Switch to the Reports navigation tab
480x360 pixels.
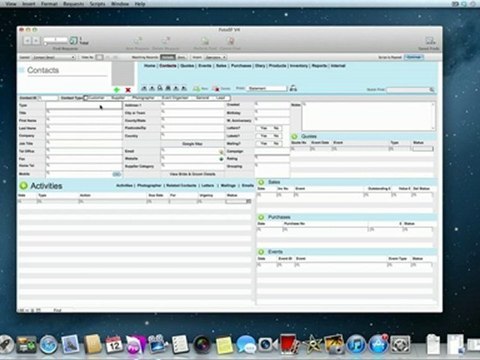tap(319, 66)
